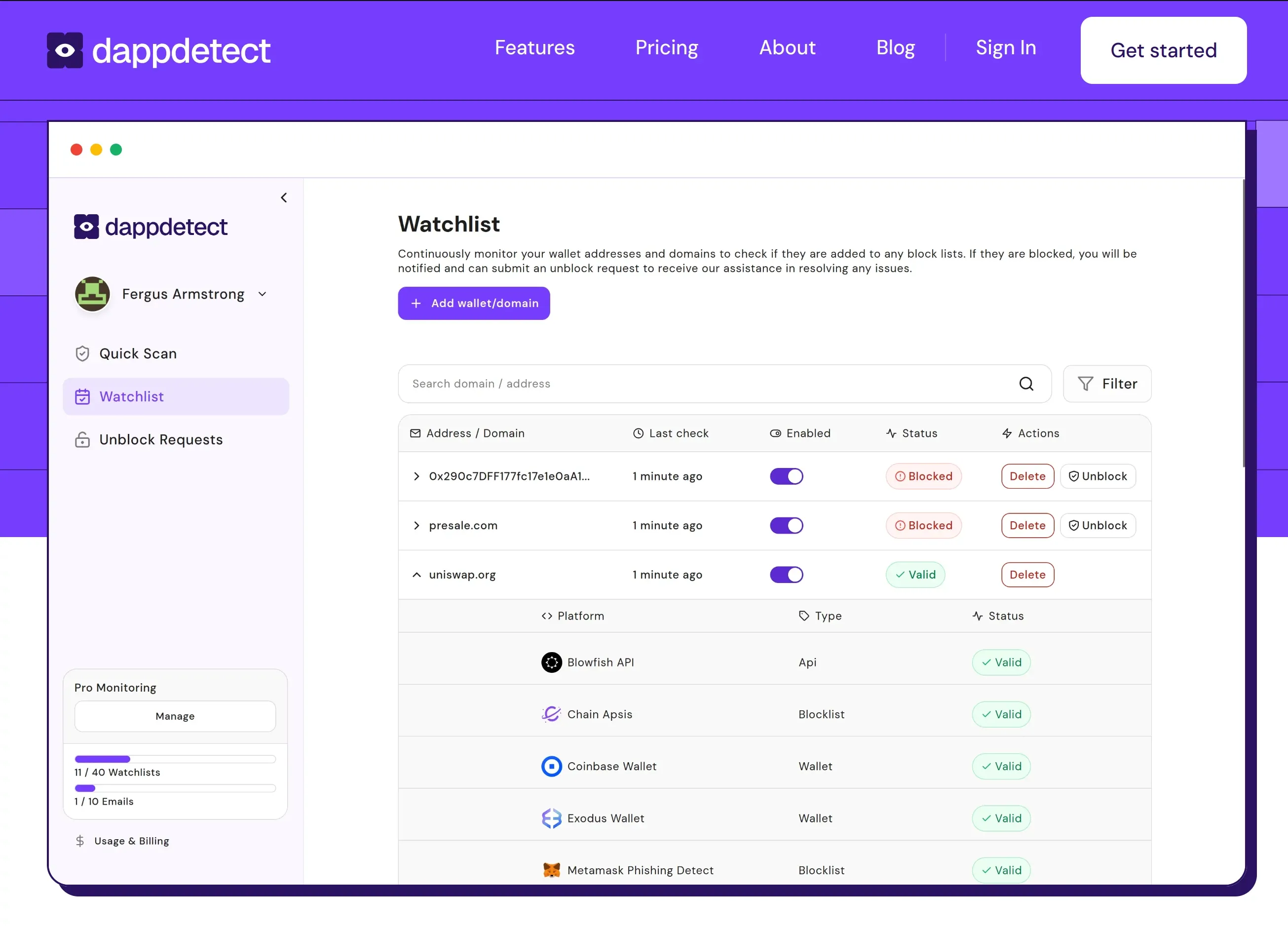The image size is (1288, 932).
Task: Collapse the uniswap.org row details
Action: (417, 575)
